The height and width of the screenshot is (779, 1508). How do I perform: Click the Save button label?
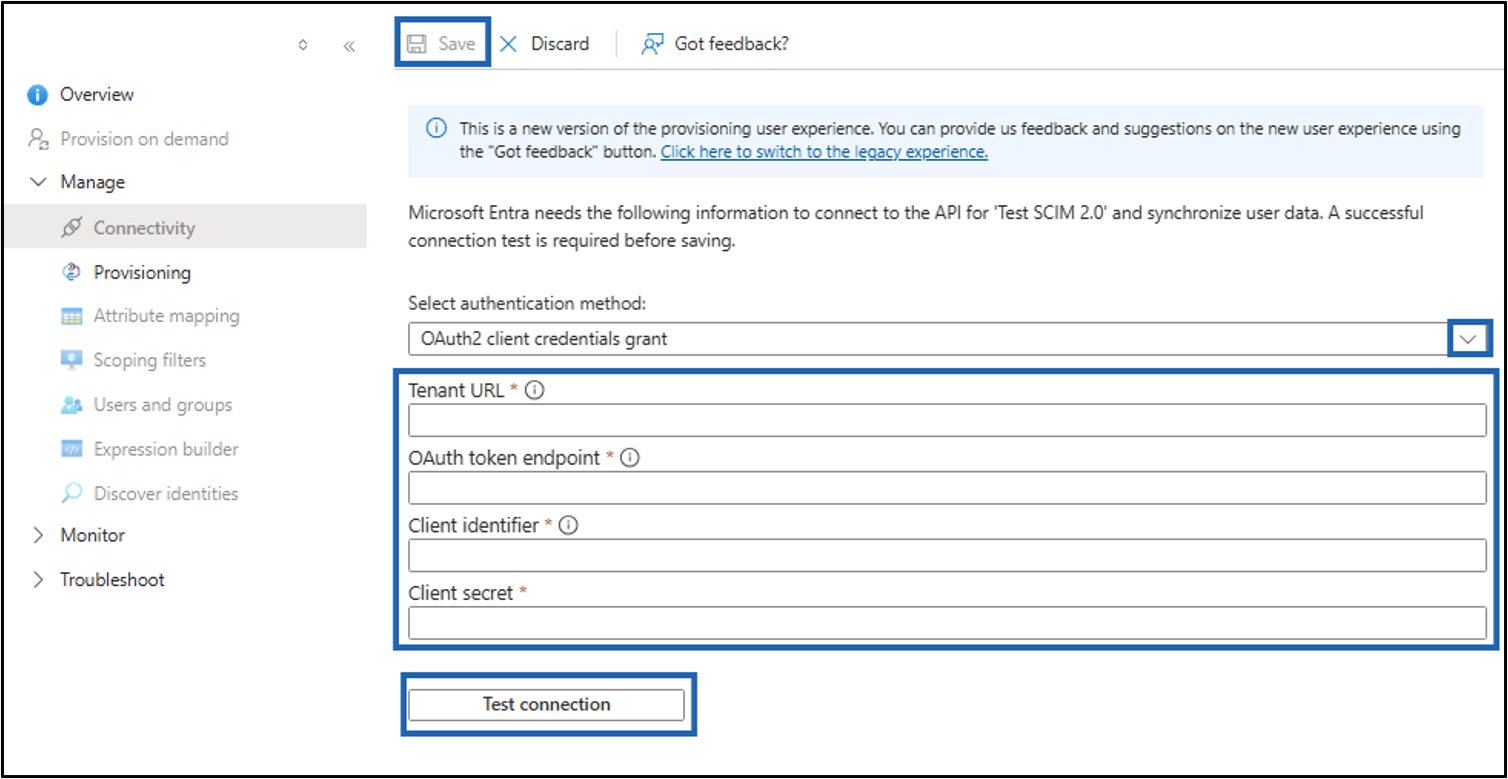[x=457, y=44]
